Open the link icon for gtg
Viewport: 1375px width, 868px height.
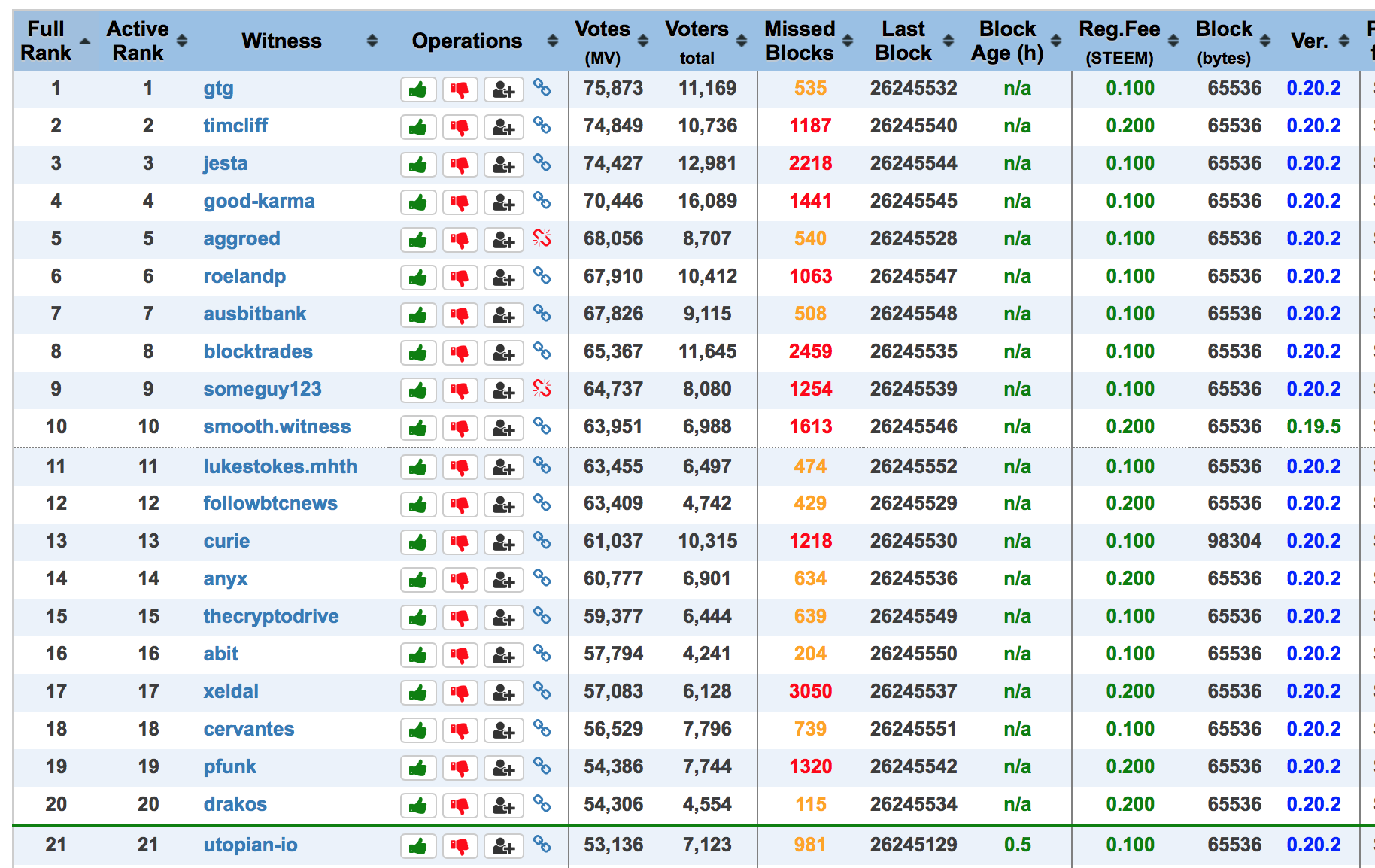click(x=542, y=88)
